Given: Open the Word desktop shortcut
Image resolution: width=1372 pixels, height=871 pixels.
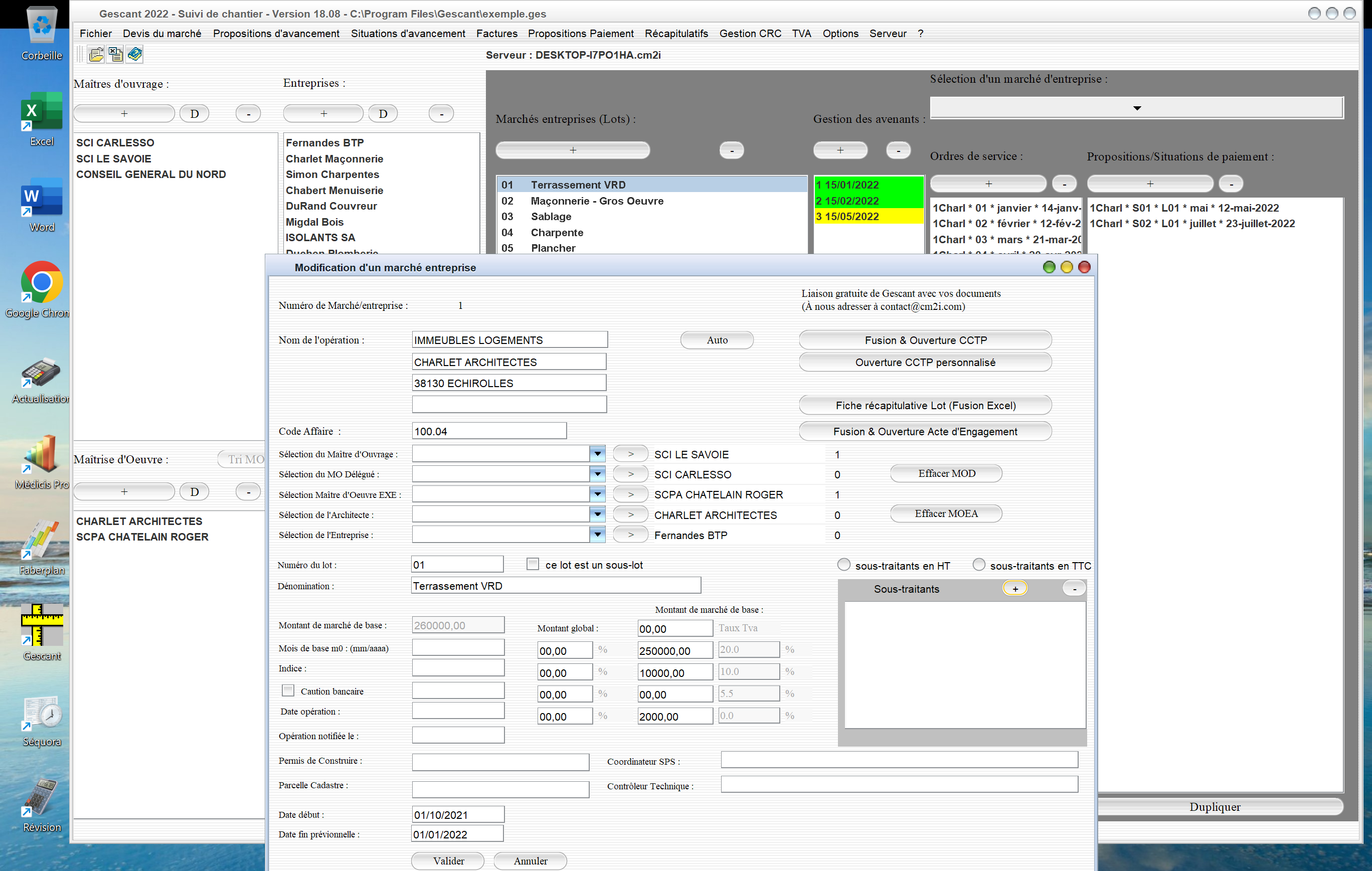Looking at the screenshot, I should (x=42, y=205).
